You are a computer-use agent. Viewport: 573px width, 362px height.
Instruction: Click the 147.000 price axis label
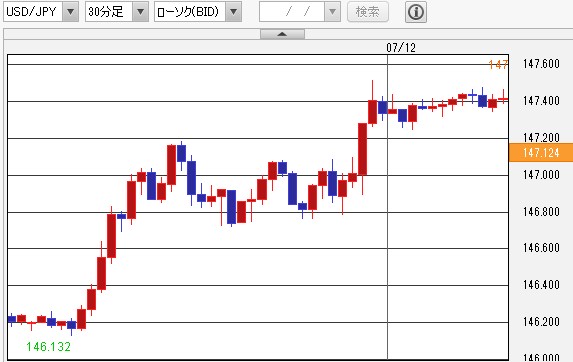541,175
